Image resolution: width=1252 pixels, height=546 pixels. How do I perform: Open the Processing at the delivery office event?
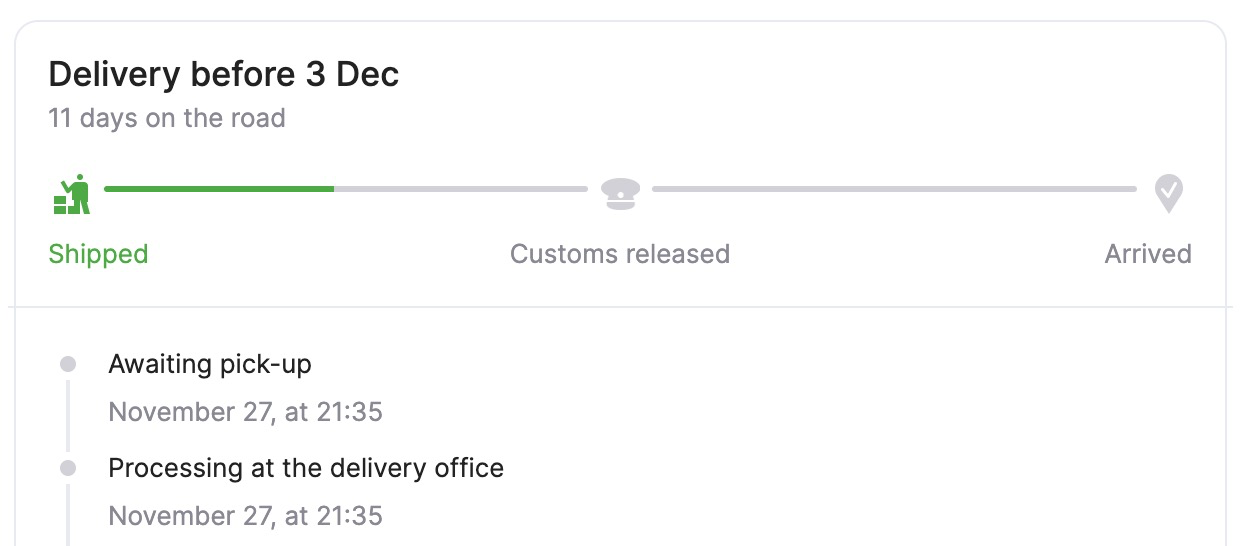[306, 467]
